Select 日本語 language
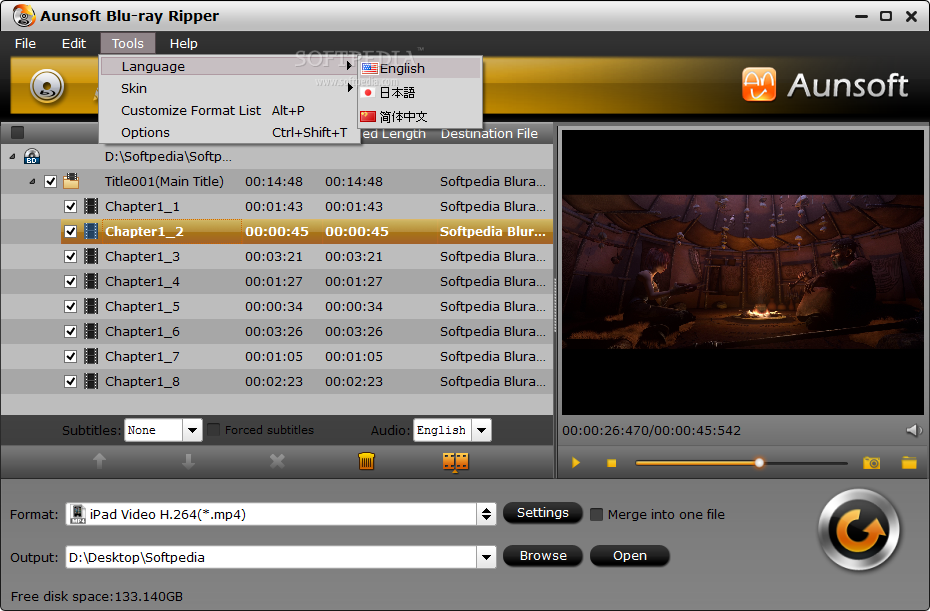Screen dimensions: 930x611 click(x=420, y=93)
